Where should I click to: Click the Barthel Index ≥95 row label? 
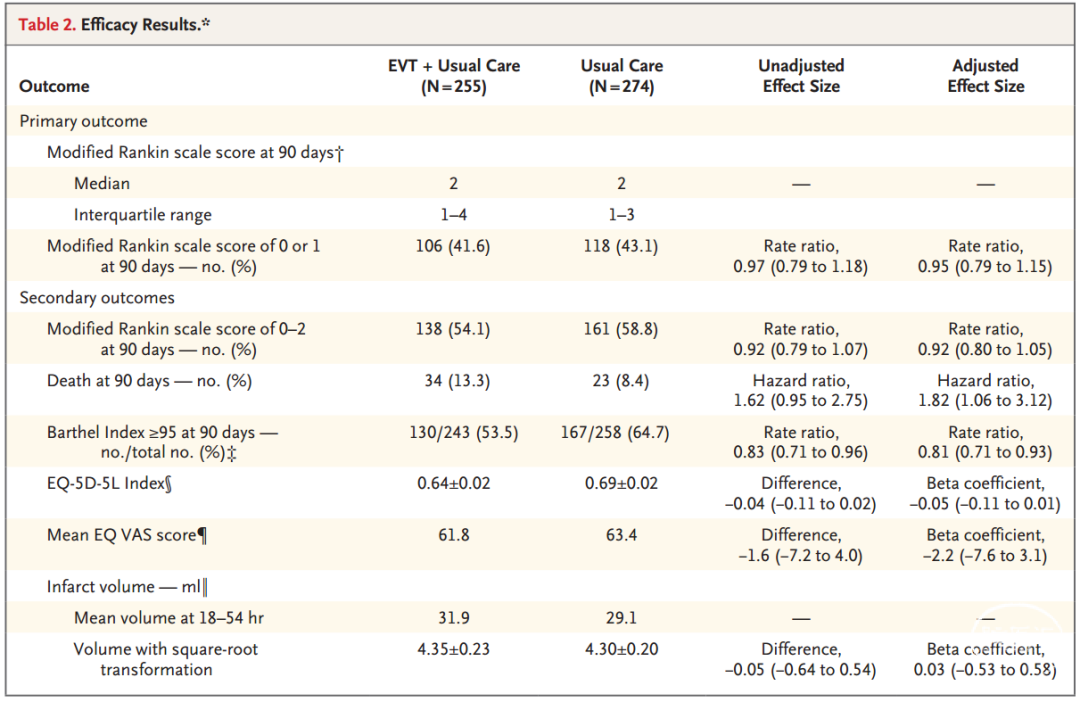pos(163,442)
